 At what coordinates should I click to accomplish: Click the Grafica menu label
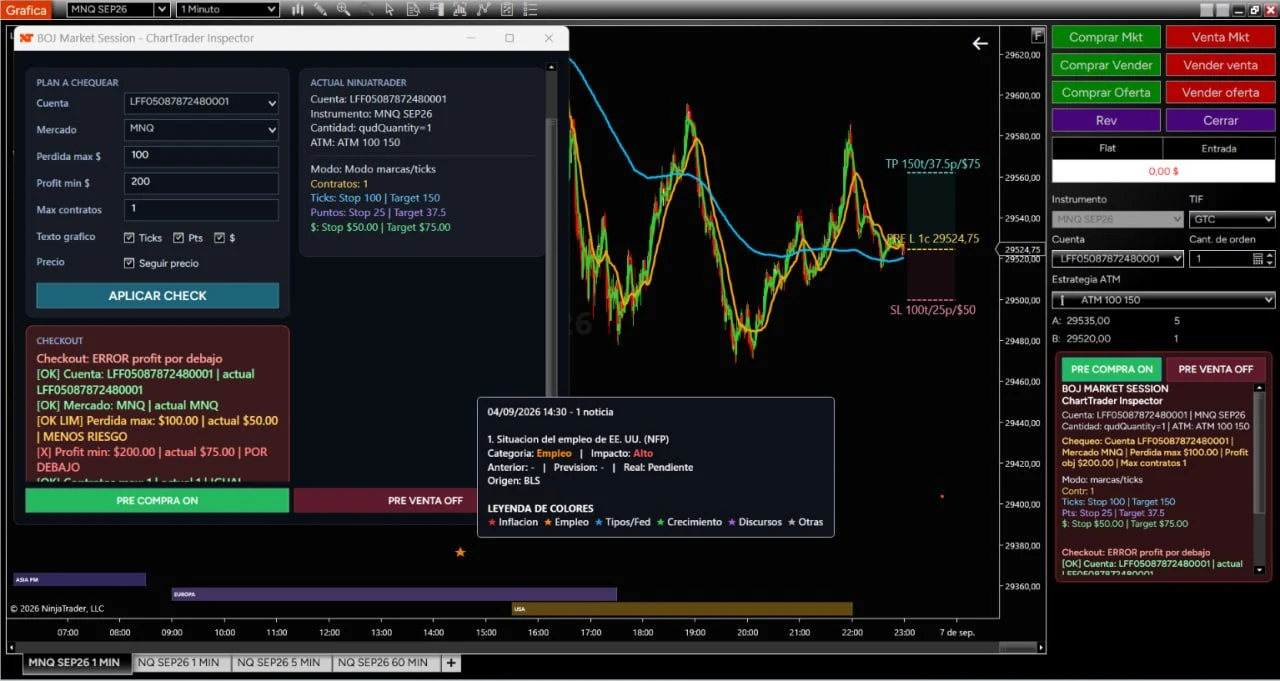tap(26, 10)
